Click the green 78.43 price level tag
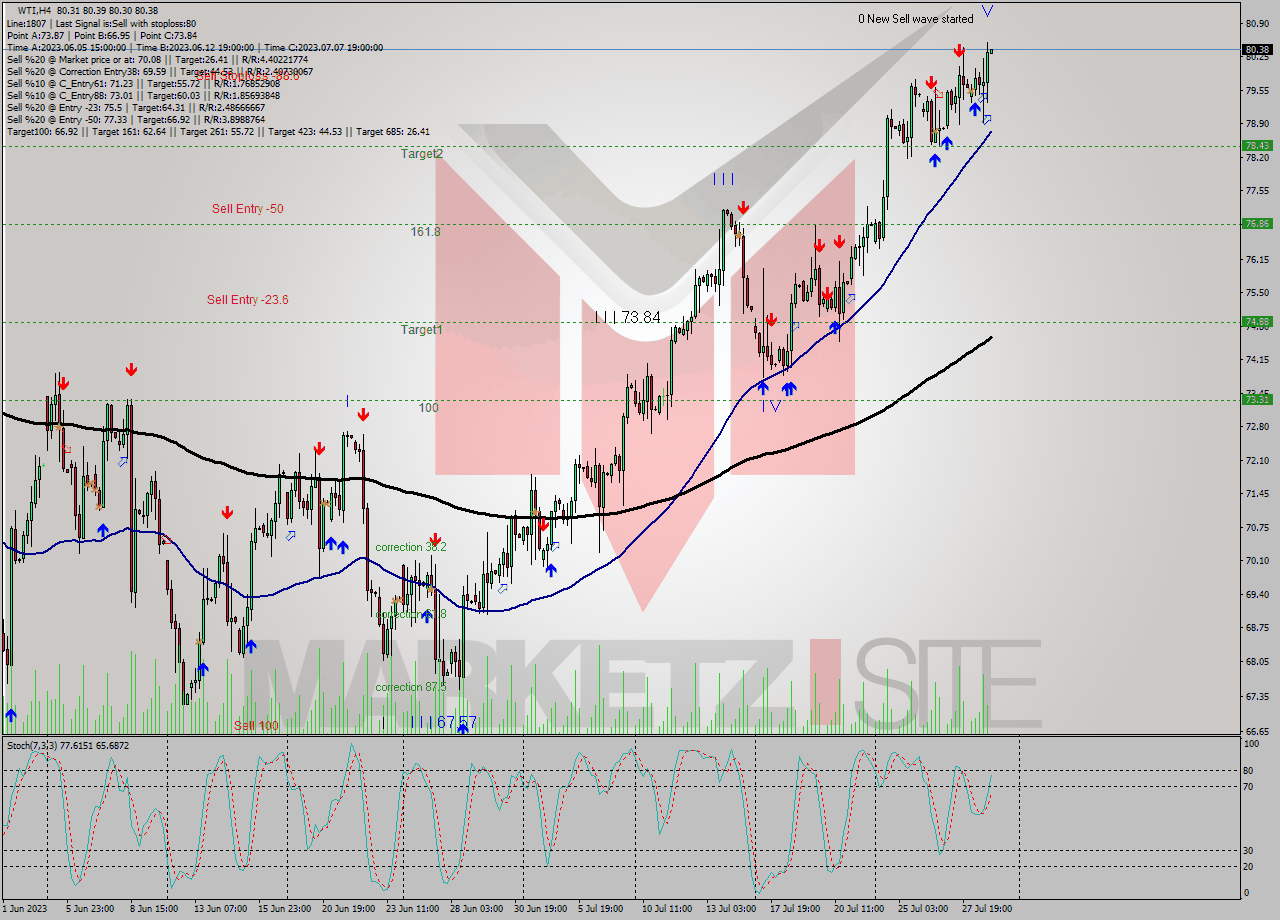 (x=1257, y=145)
